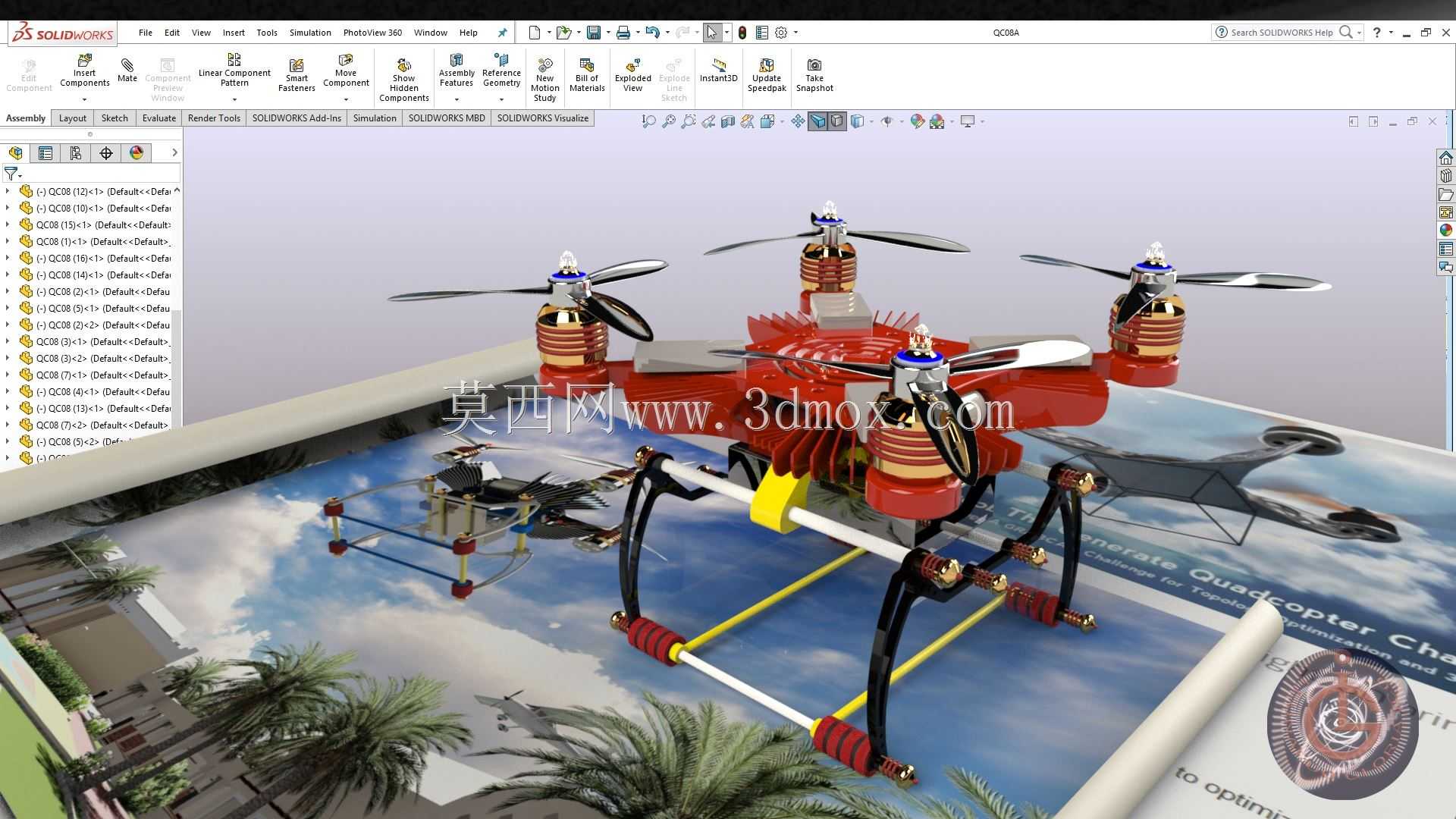This screenshot has width=1456, height=819.
Task: Click the Update Speedpak tool
Action: tap(767, 75)
